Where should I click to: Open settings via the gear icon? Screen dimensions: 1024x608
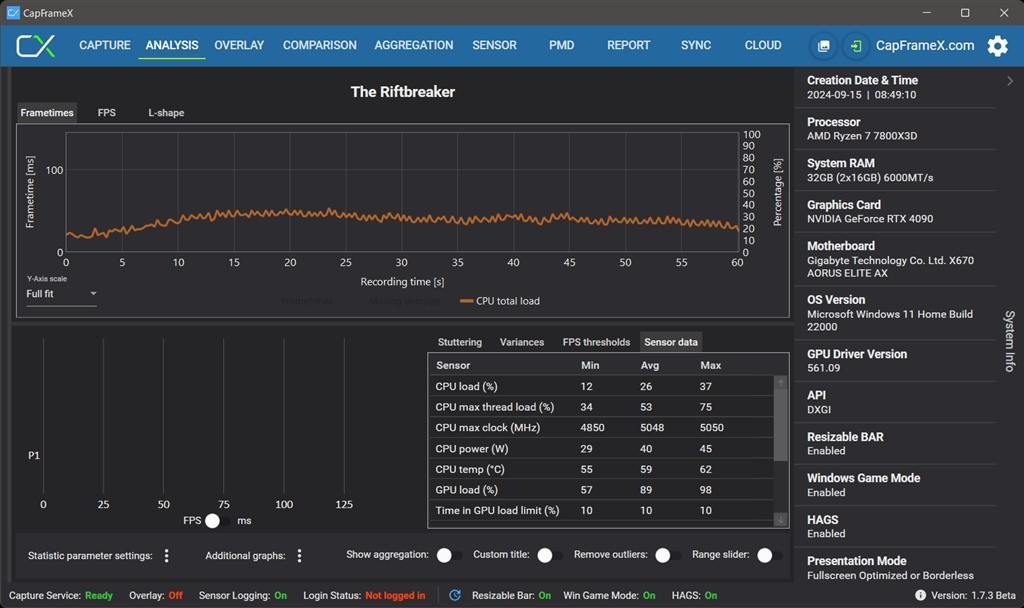997,46
